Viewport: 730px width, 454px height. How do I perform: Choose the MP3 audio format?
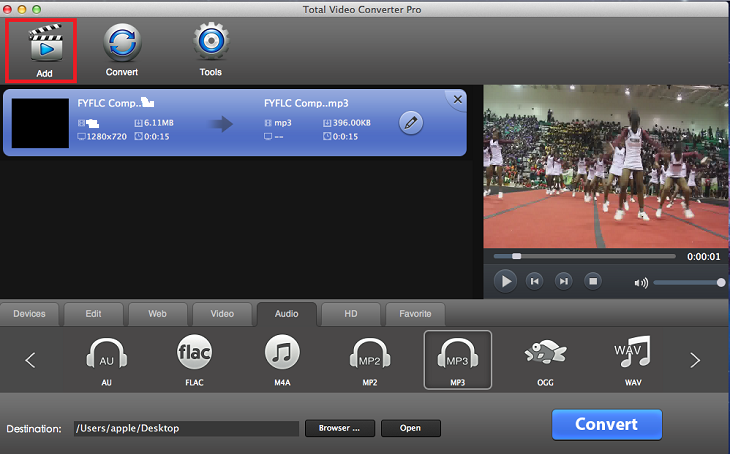point(458,360)
